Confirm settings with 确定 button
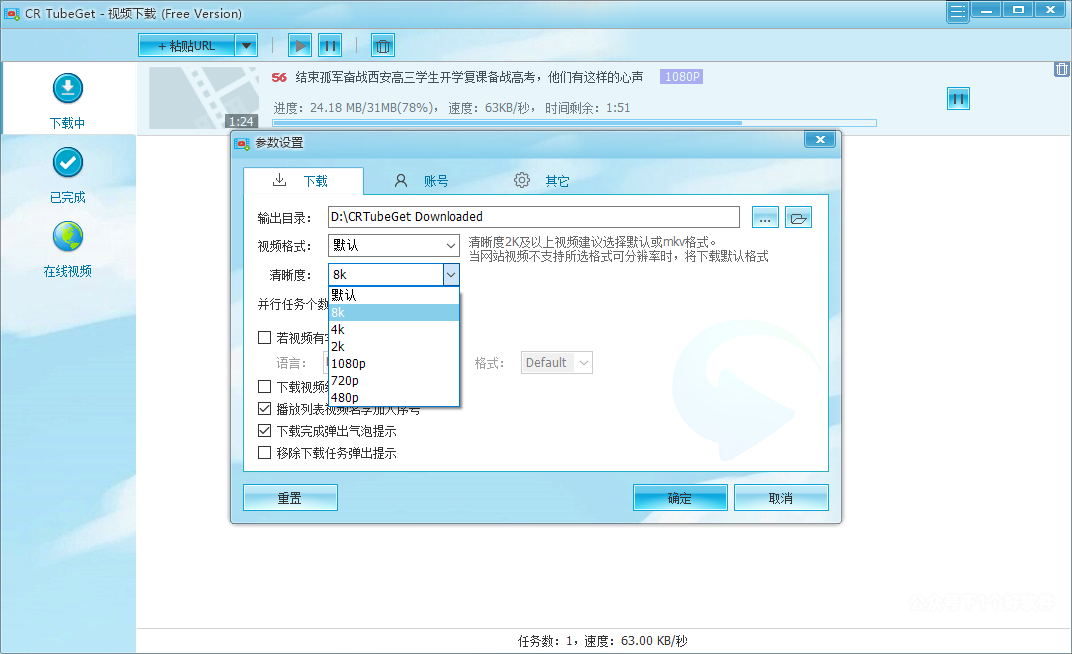Screen dimensions: 1072x654 pyautogui.click(x=680, y=498)
